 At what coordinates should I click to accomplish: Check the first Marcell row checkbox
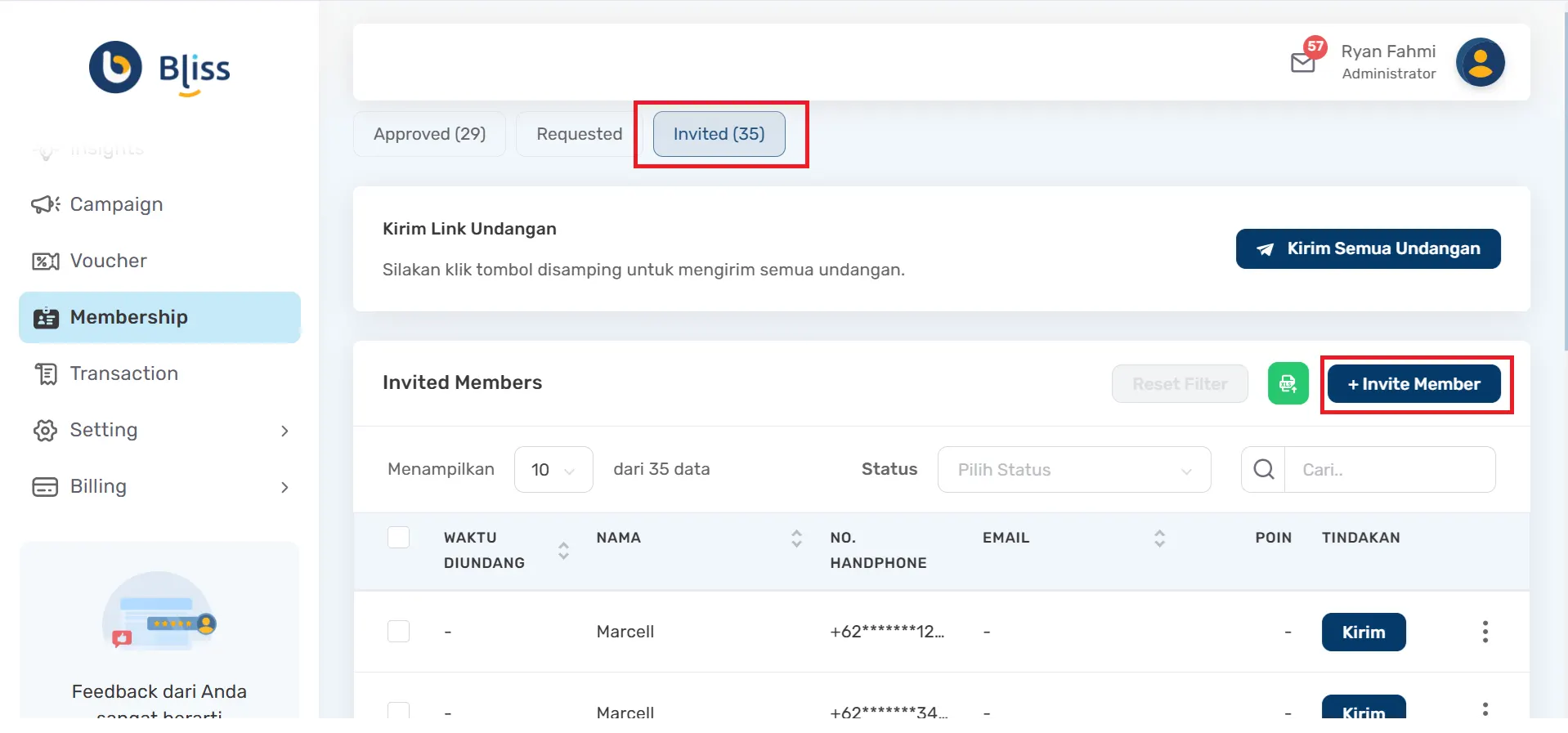pos(398,631)
